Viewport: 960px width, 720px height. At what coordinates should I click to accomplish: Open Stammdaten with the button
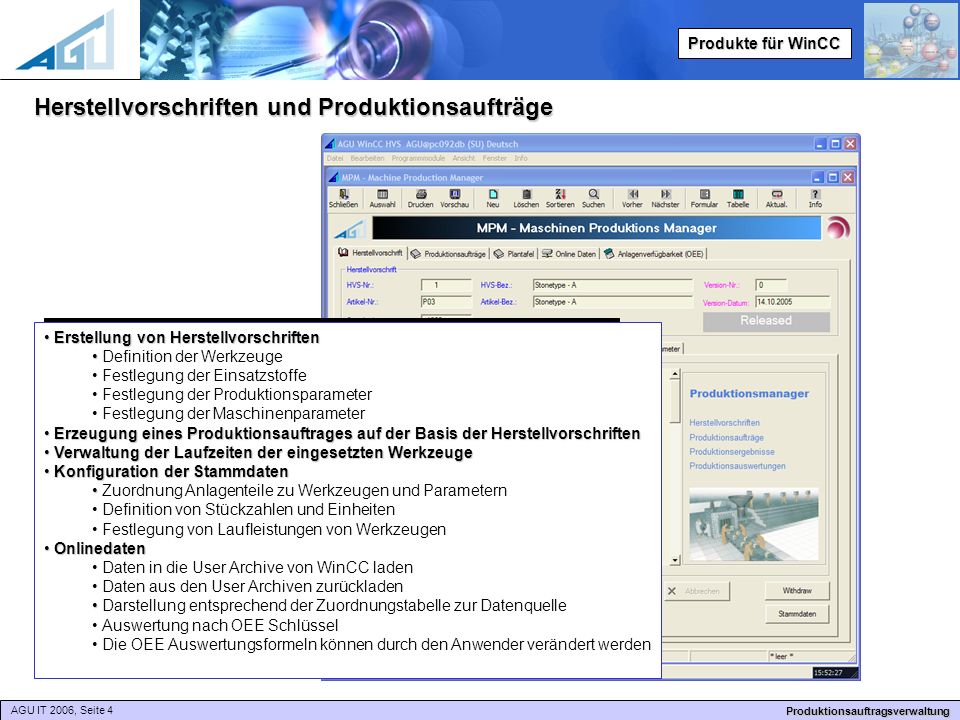point(797,613)
